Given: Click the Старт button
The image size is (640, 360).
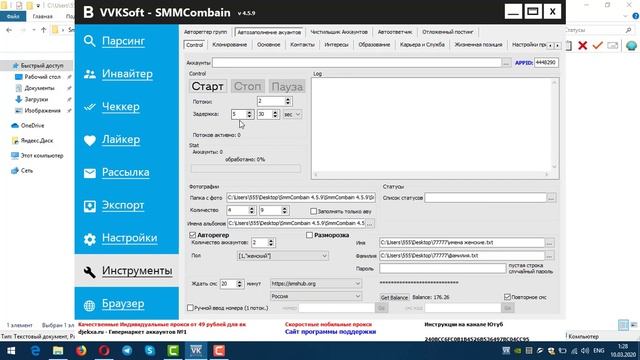Looking at the screenshot, I should (x=207, y=87).
